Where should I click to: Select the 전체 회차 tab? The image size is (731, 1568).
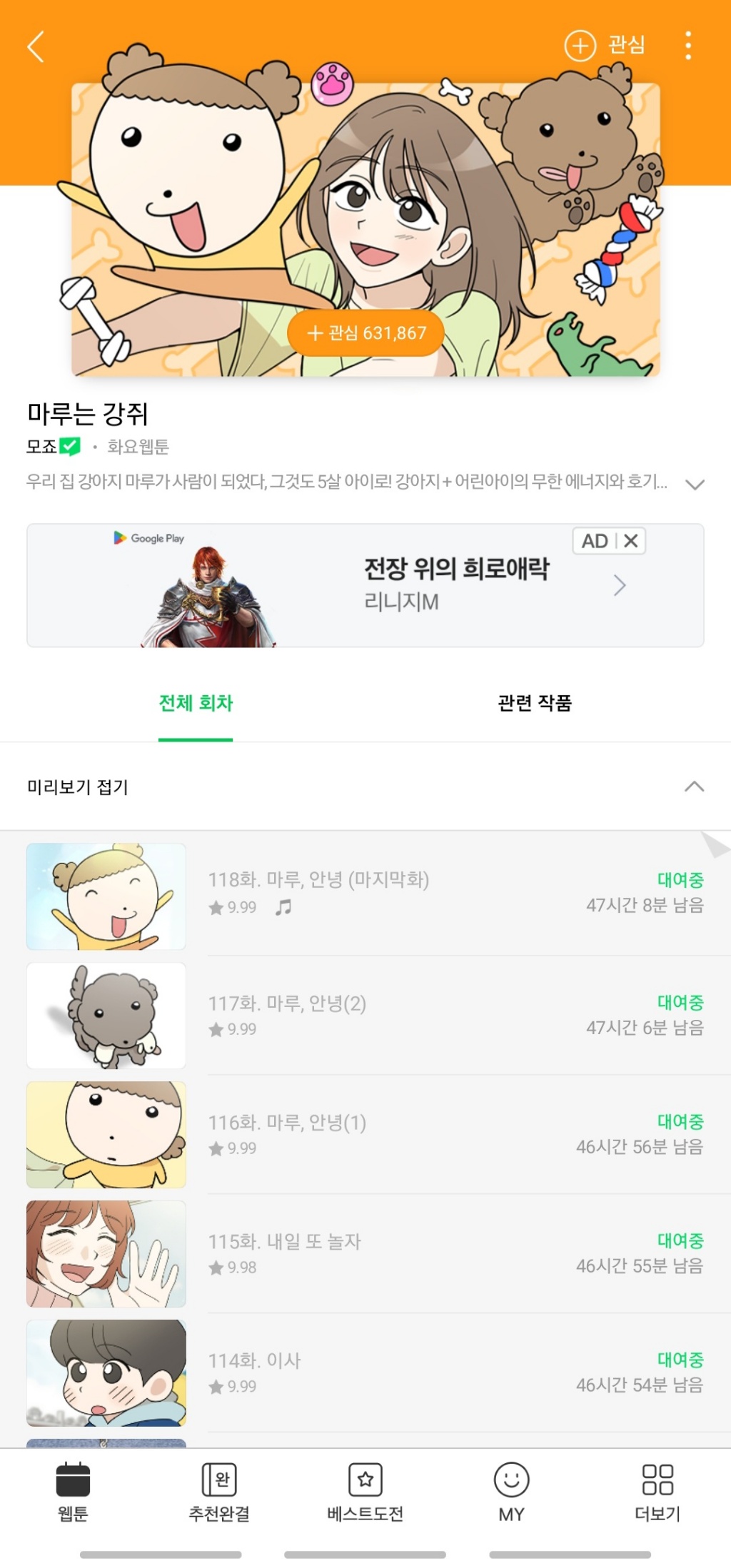196,703
